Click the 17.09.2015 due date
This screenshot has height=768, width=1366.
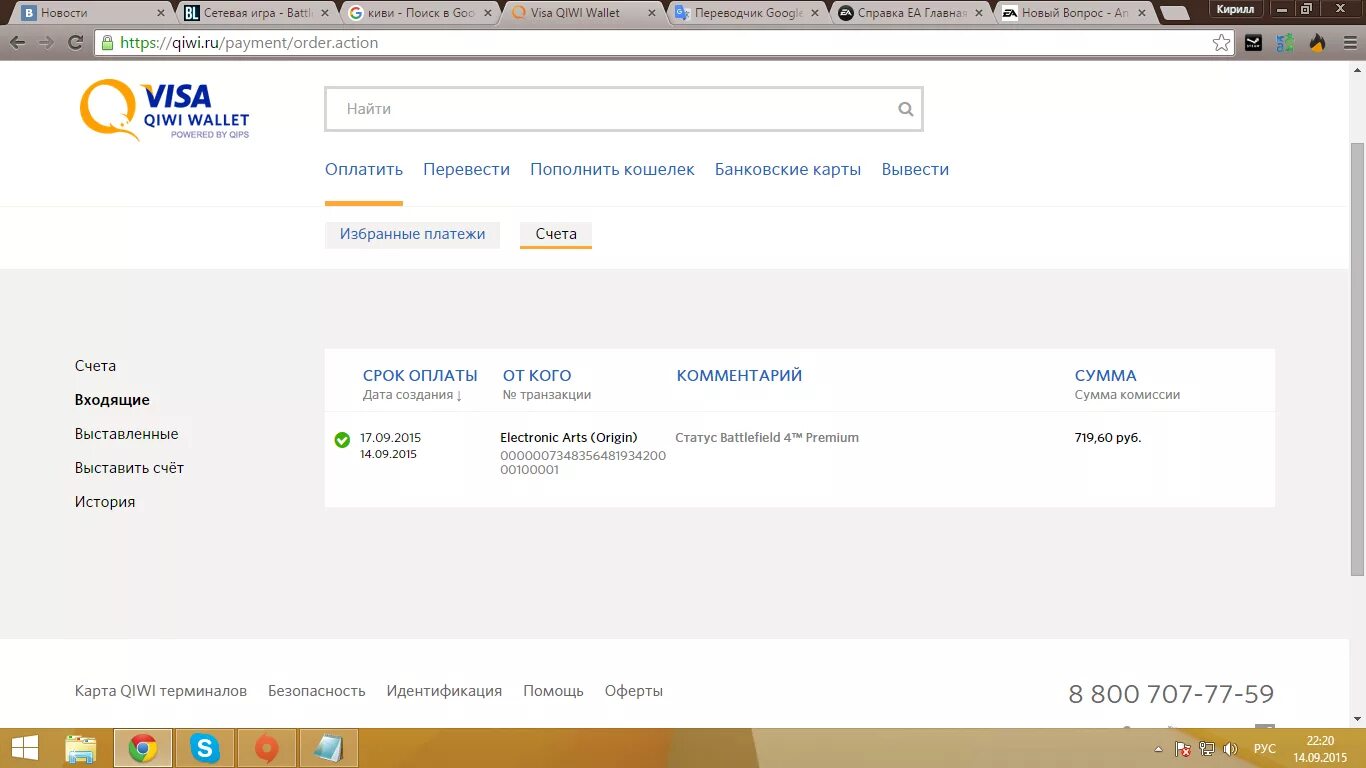[x=390, y=438]
